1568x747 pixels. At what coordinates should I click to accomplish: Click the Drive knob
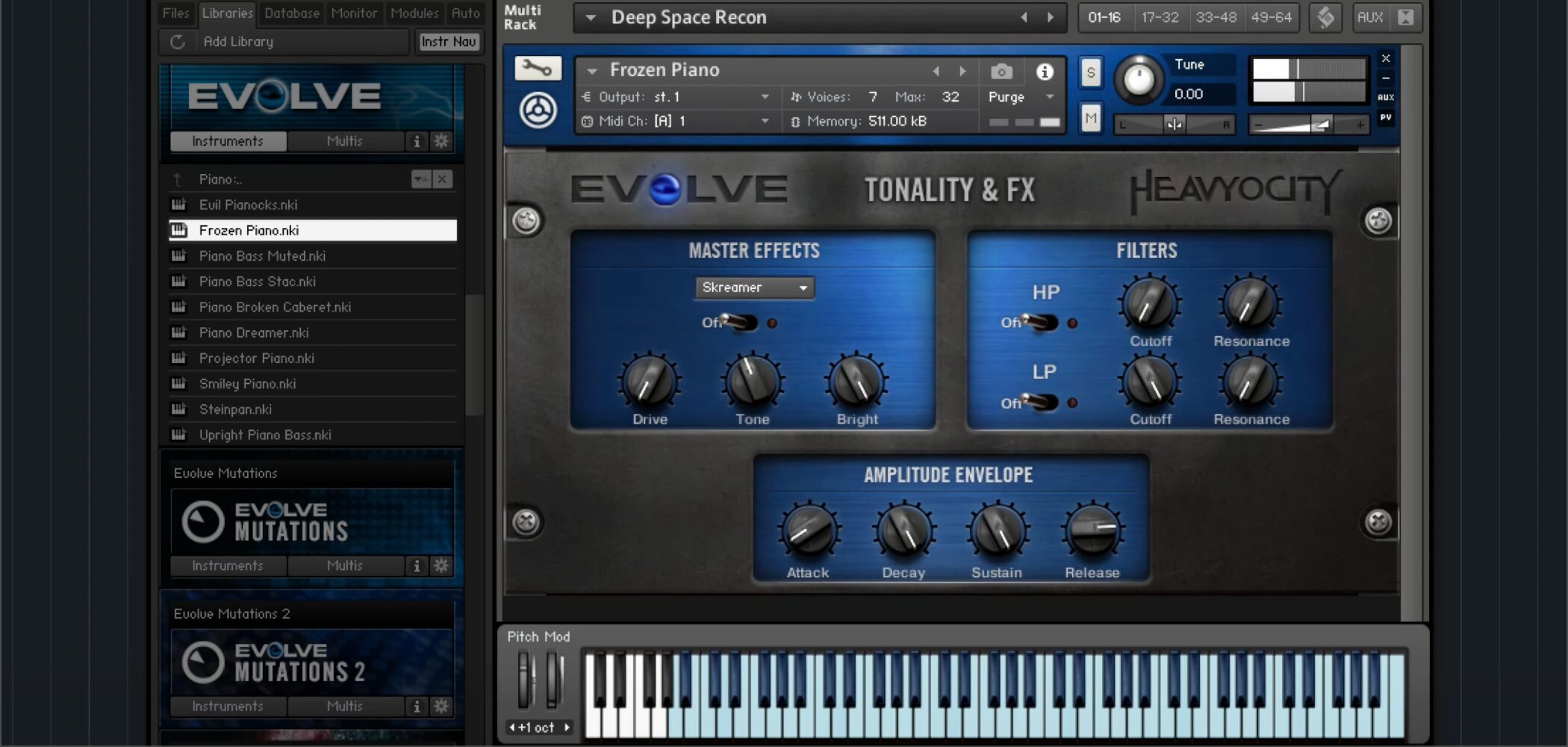click(x=649, y=381)
